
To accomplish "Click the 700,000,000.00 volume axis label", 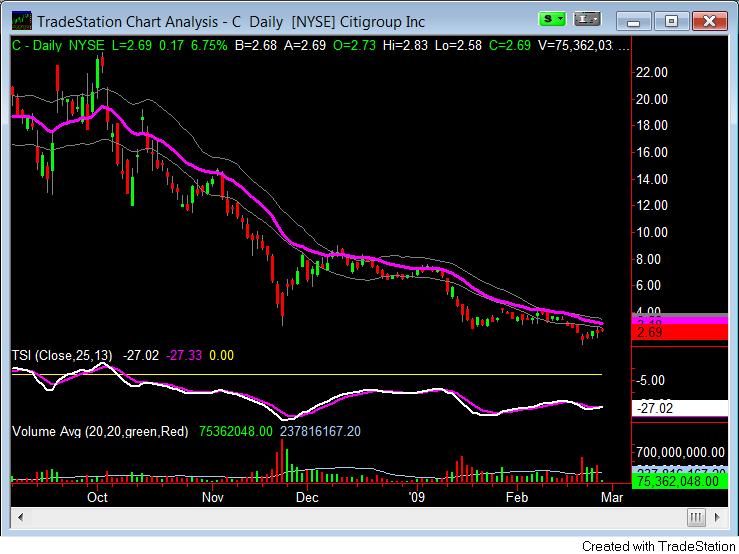I will click(680, 452).
